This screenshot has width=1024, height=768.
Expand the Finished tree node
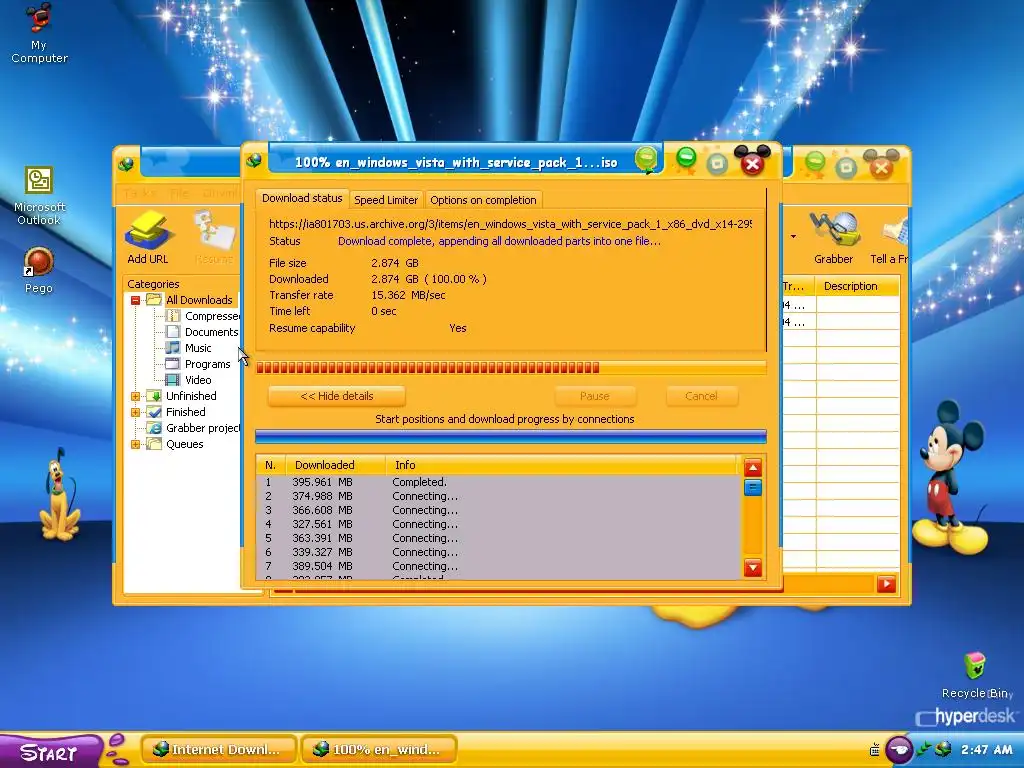[135, 412]
